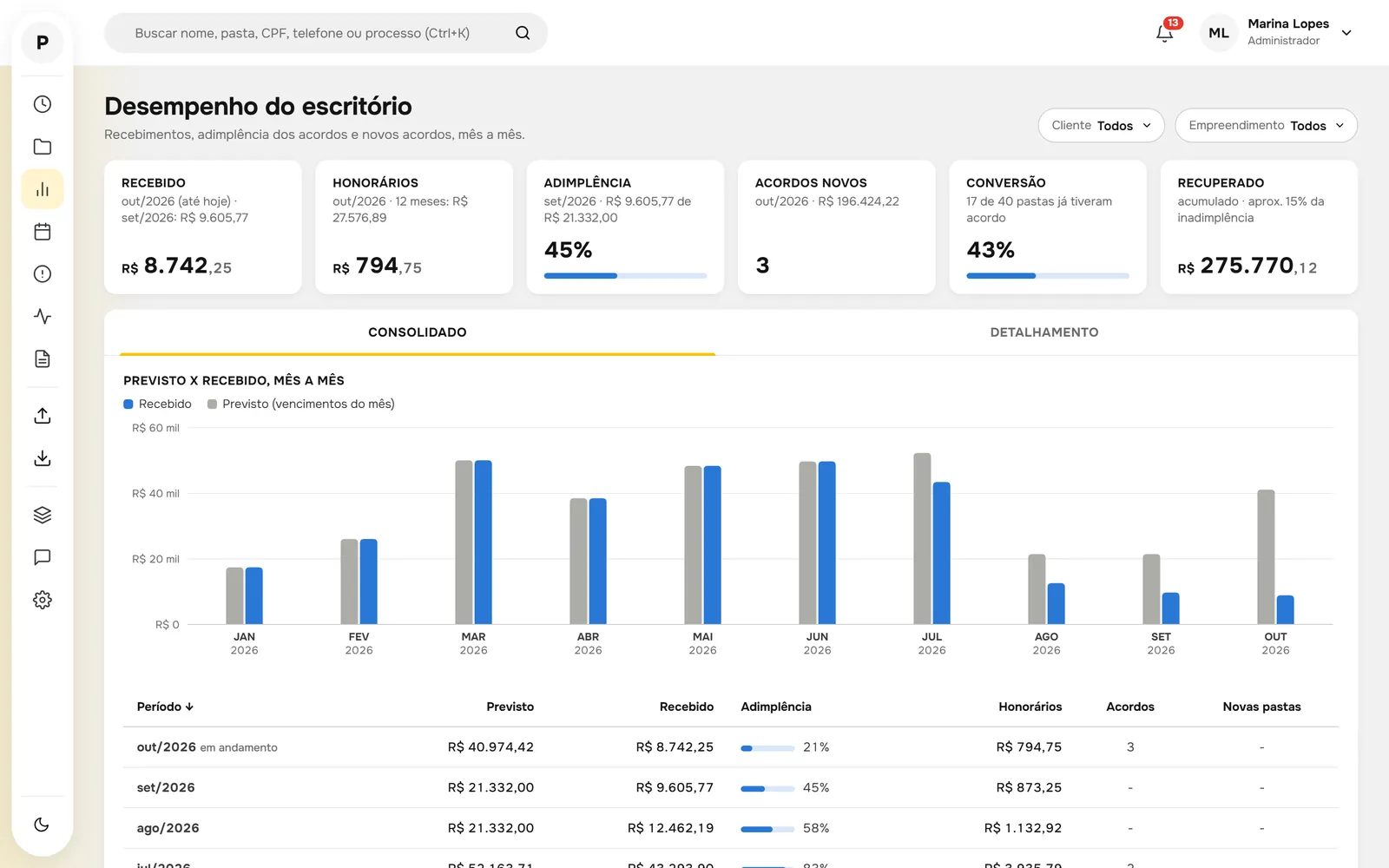
Task: Click the Adimplência 45% card progress bar
Action: pyautogui.click(x=625, y=276)
